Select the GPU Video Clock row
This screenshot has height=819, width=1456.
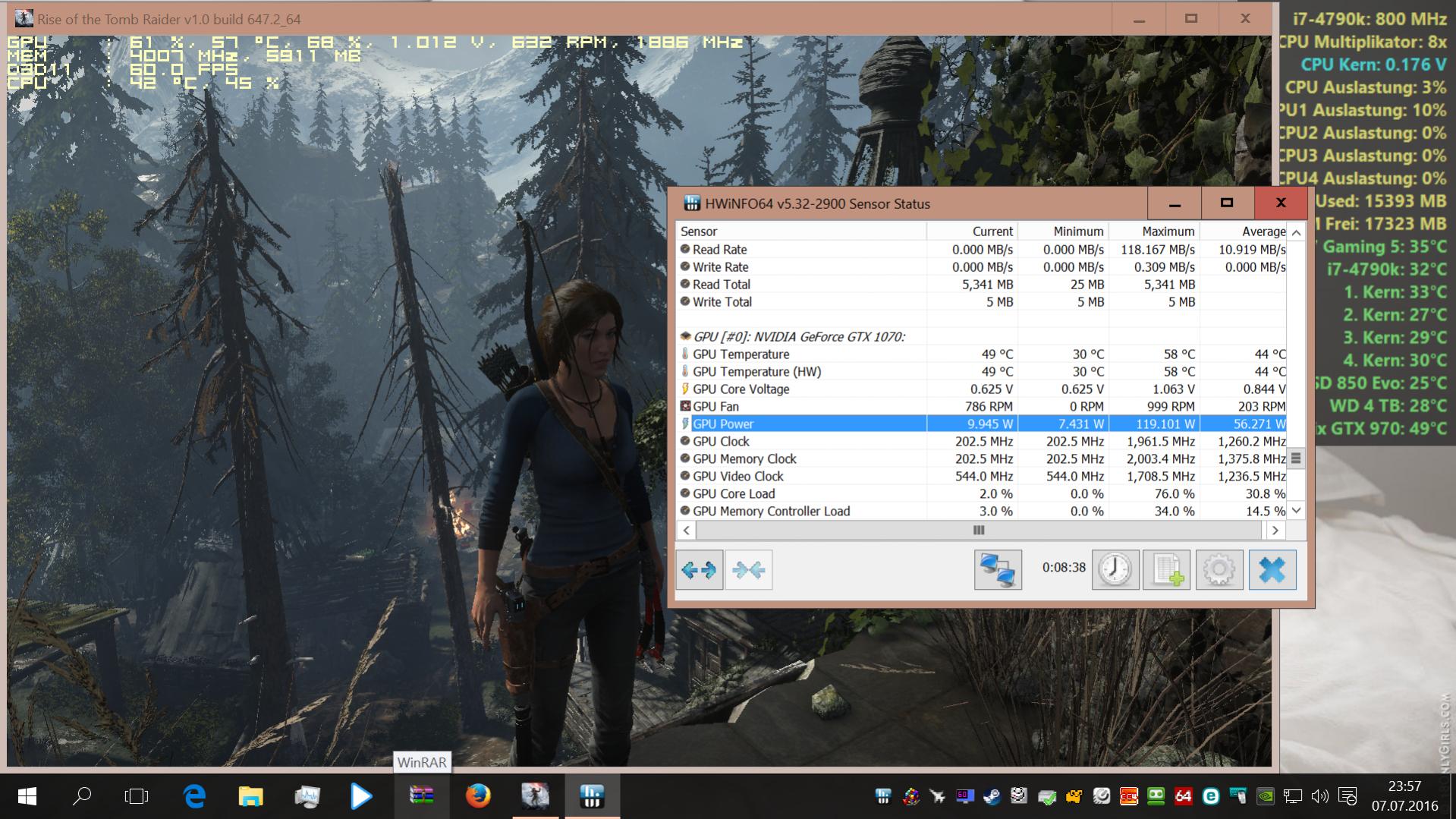(x=982, y=477)
